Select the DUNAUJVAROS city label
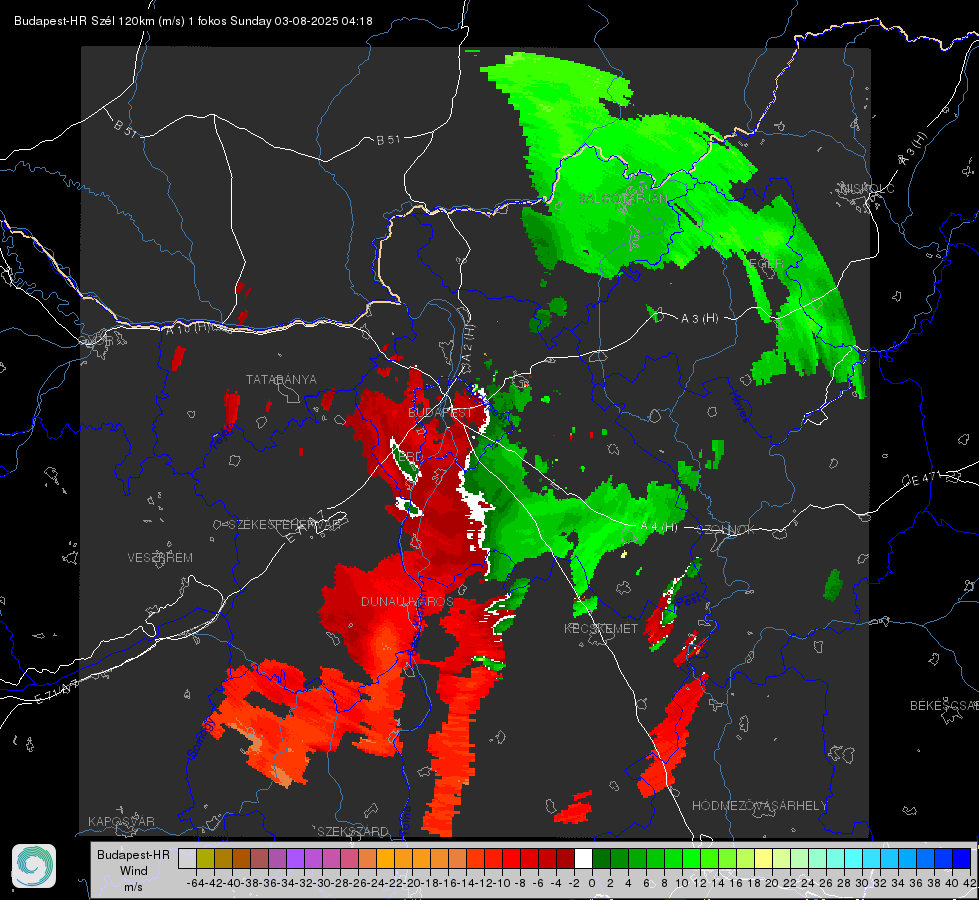 [407, 601]
